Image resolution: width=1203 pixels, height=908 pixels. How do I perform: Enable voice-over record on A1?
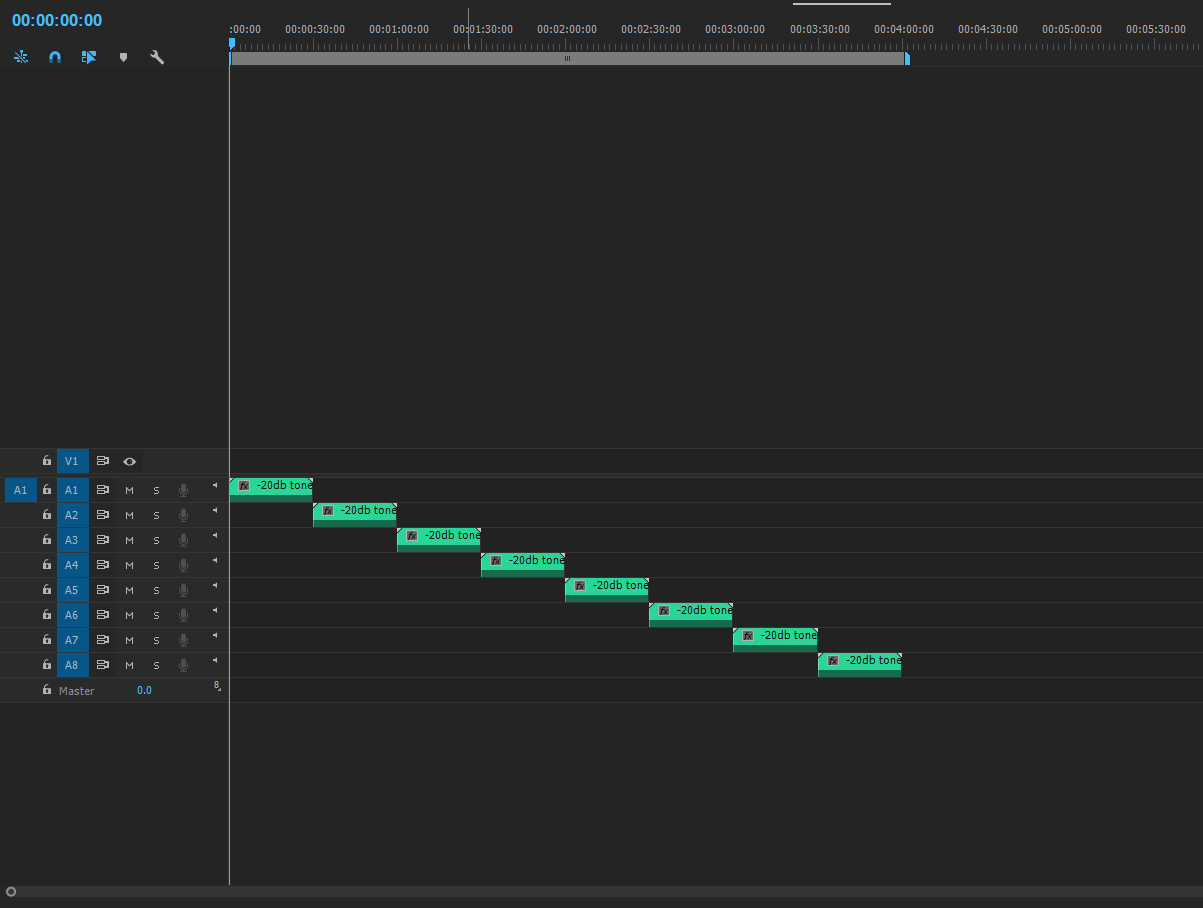point(183,490)
